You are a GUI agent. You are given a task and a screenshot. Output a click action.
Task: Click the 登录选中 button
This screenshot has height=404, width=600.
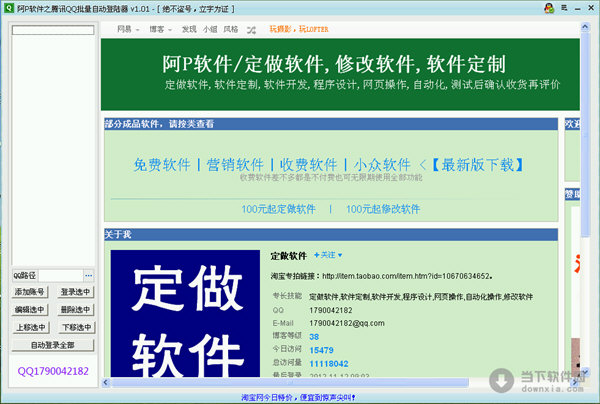(x=75, y=292)
